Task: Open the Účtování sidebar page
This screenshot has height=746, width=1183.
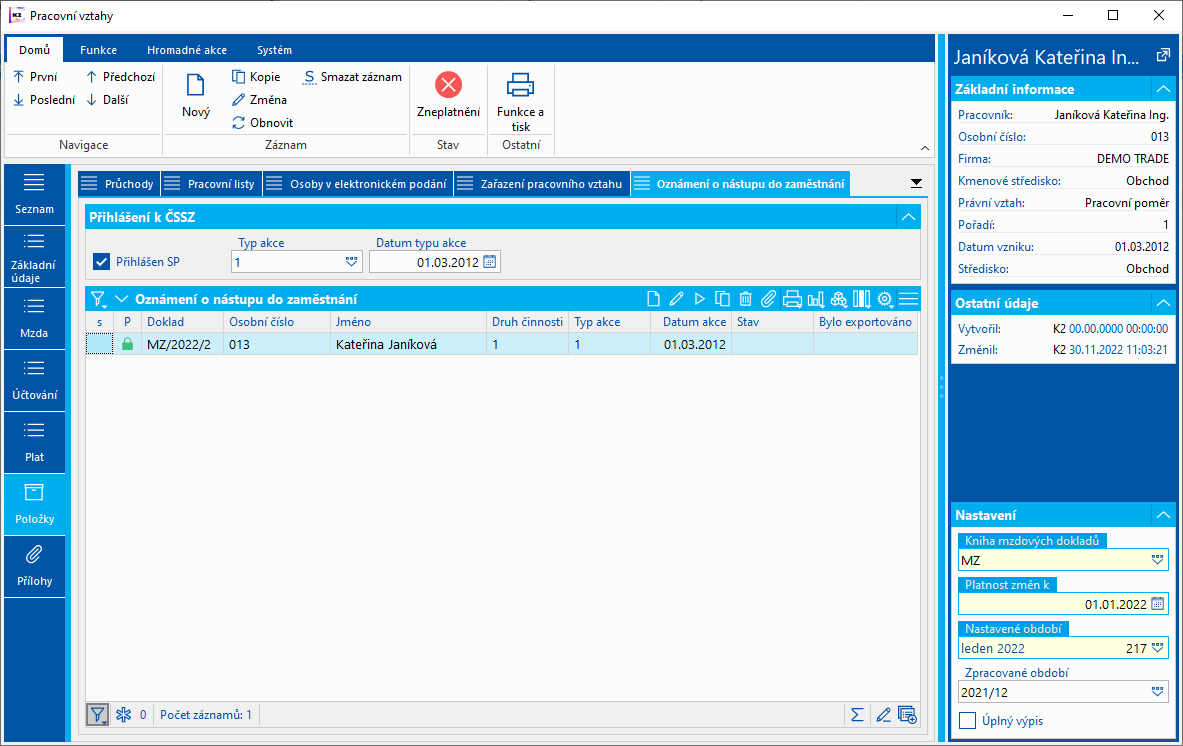Action: [35, 379]
